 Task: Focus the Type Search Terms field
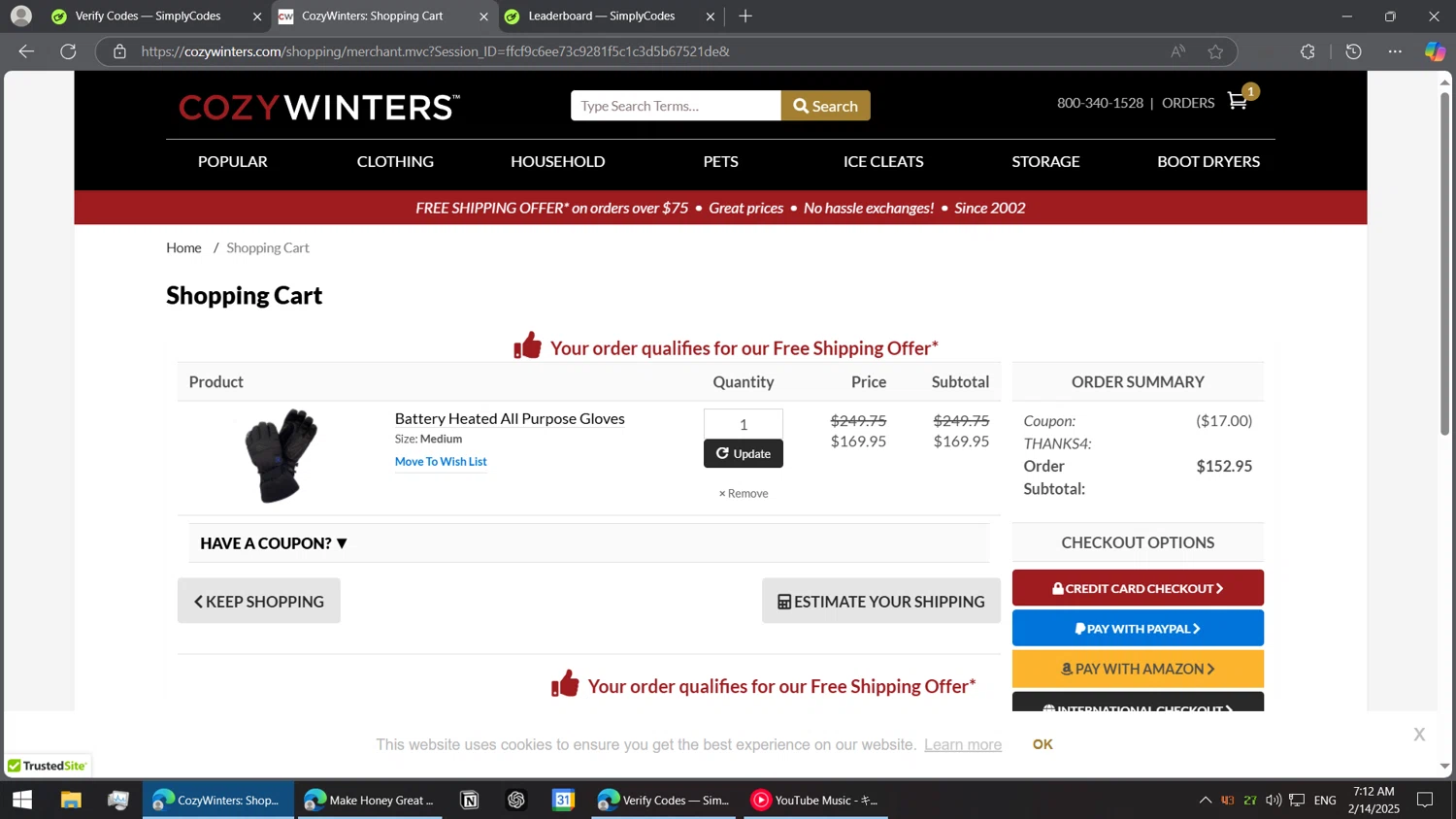click(676, 106)
